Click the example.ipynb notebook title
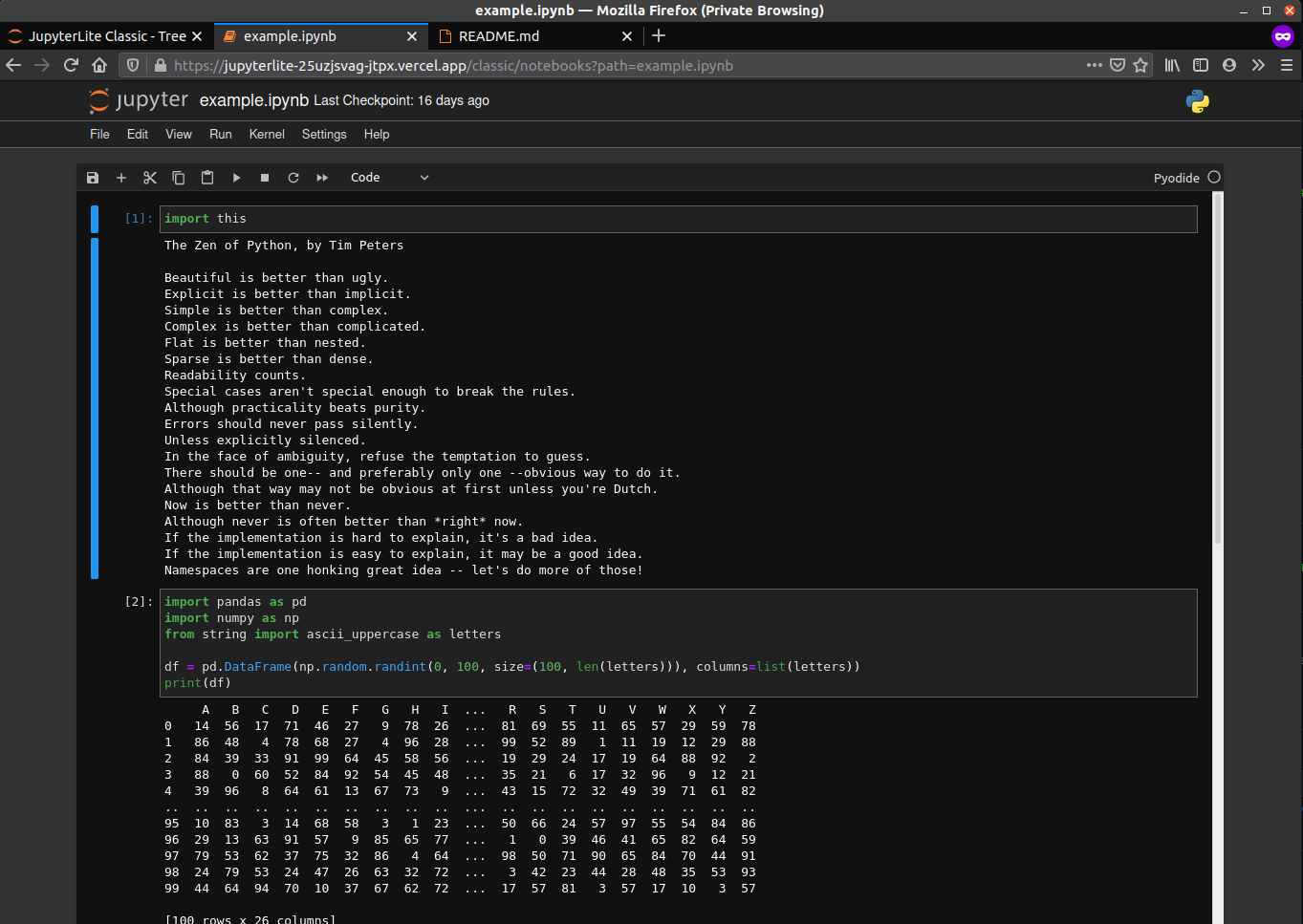1303x924 pixels. (x=253, y=100)
